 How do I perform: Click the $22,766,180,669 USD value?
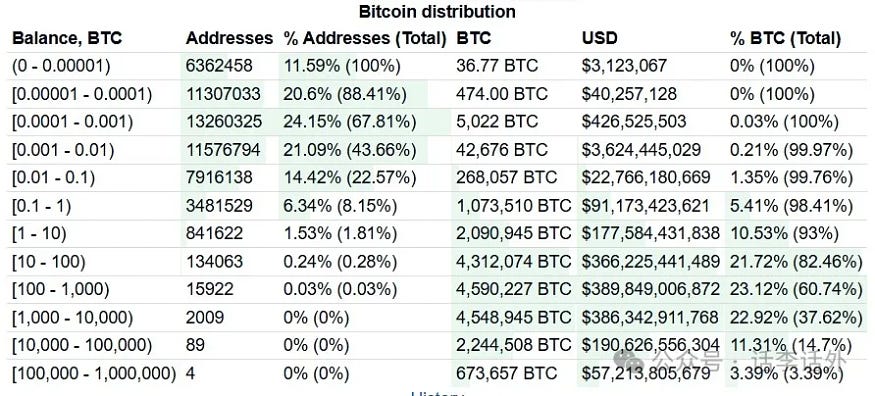646,177
